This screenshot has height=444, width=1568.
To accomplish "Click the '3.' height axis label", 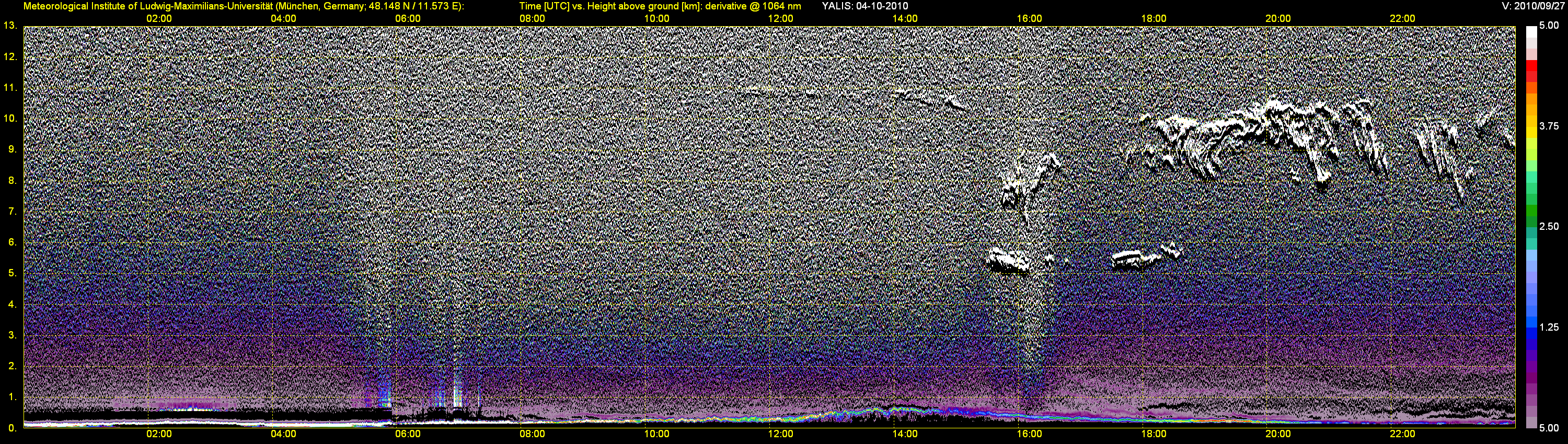I will tap(13, 335).
